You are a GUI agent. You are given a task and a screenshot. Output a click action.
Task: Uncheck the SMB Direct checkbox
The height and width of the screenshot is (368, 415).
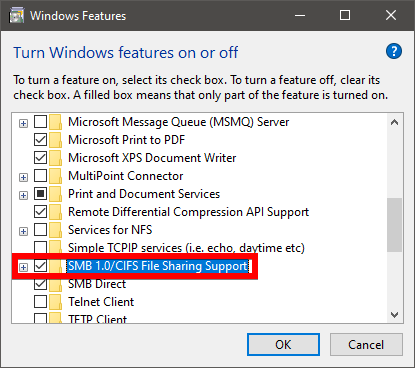pos(40,284)
